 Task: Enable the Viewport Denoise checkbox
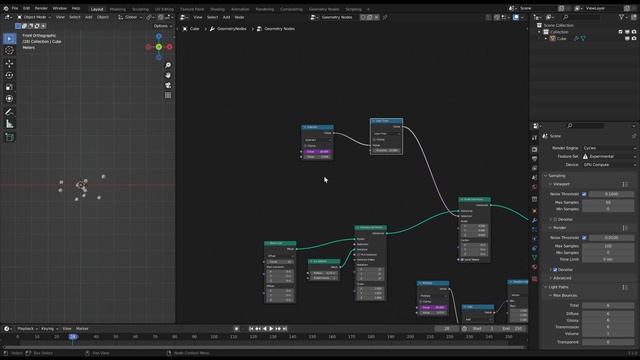click(555, 220)
